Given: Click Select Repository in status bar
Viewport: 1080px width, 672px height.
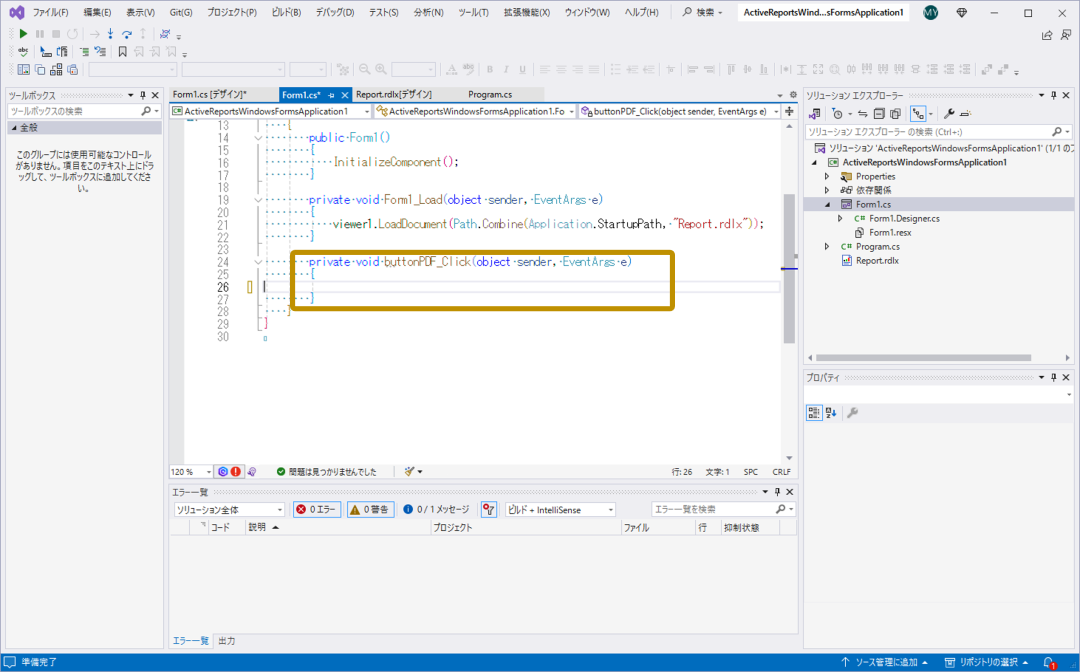Looking at the screenshot, I should pyautogui.click(x=986, y=662).
